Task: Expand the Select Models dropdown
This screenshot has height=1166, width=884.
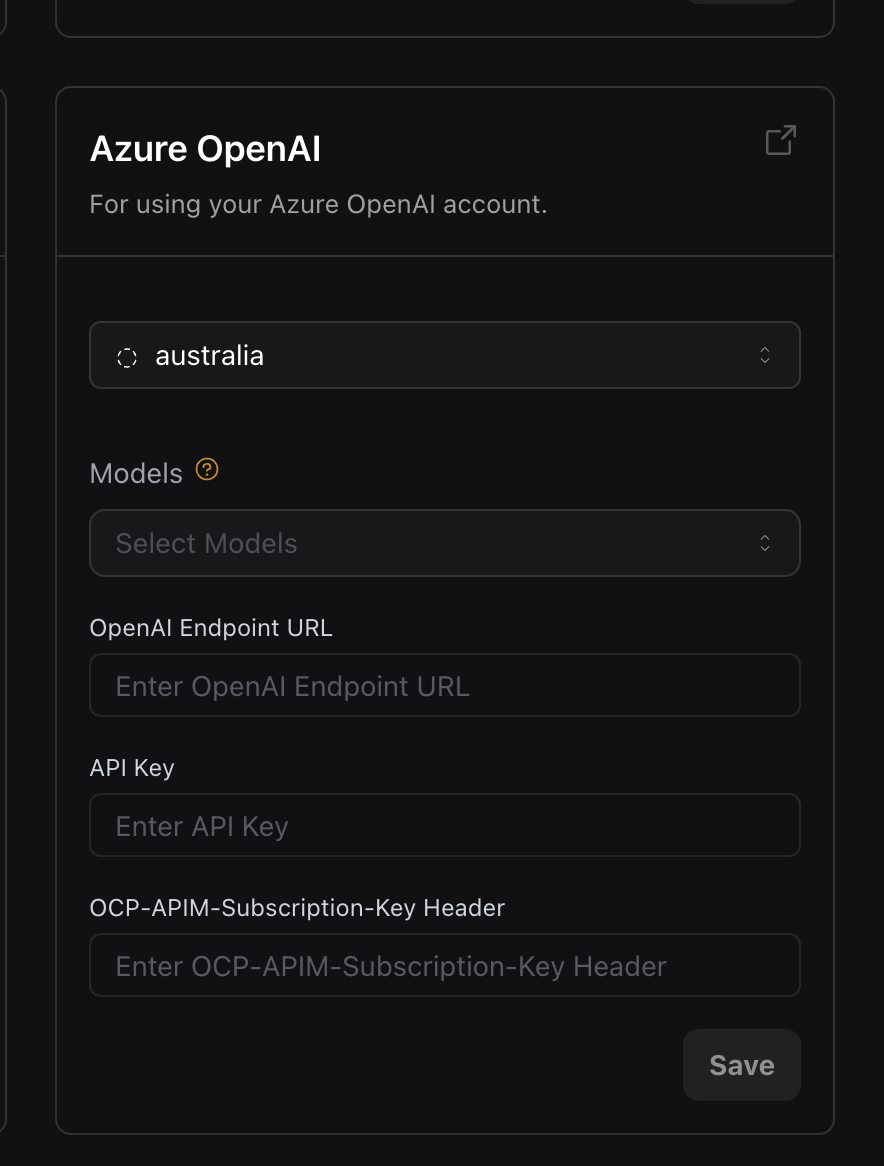Action: pos(445,543)
